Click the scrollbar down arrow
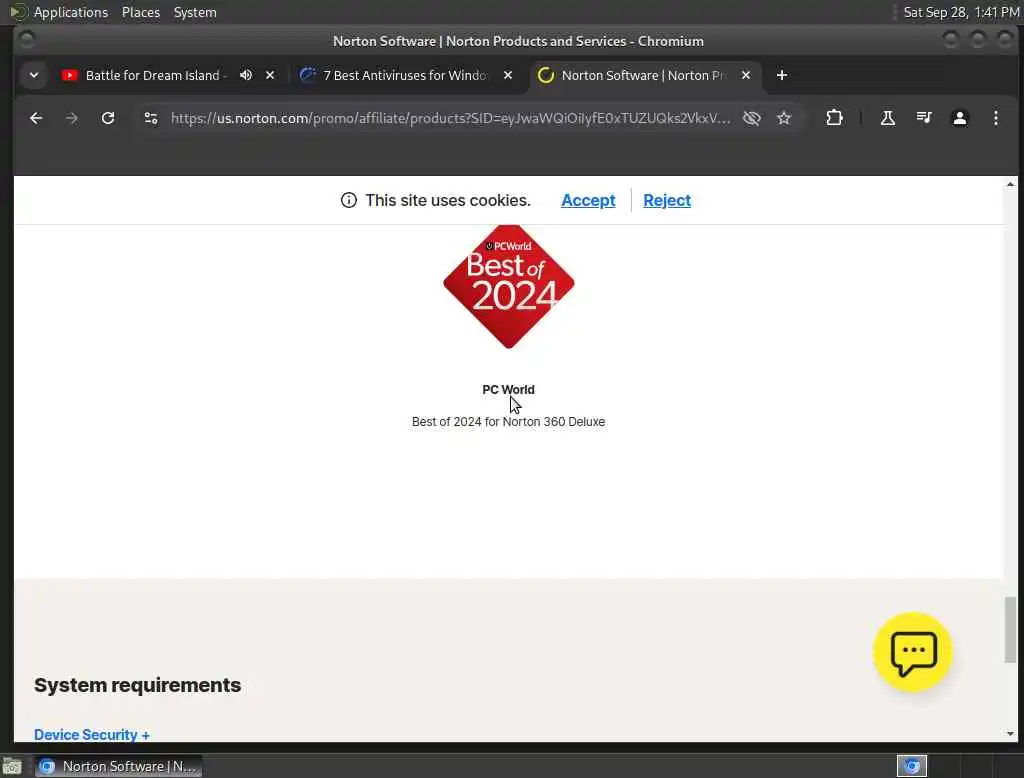The width and height of the screenshot is (1024, 778). pyautogui.click(x=1010, y=734)
